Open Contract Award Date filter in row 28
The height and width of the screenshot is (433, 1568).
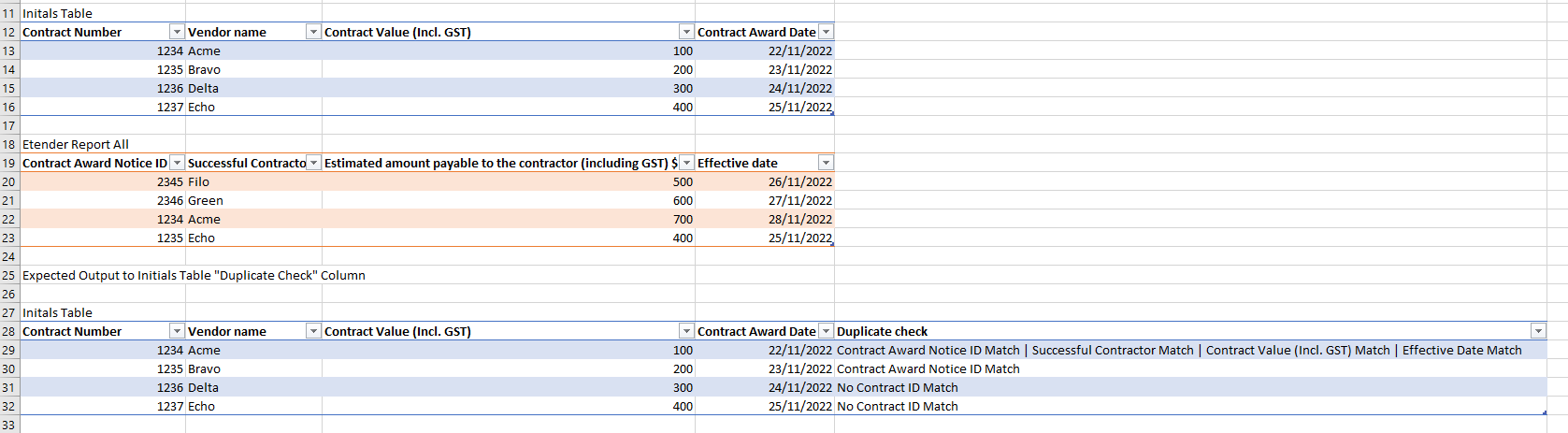(x=826, y=331)
